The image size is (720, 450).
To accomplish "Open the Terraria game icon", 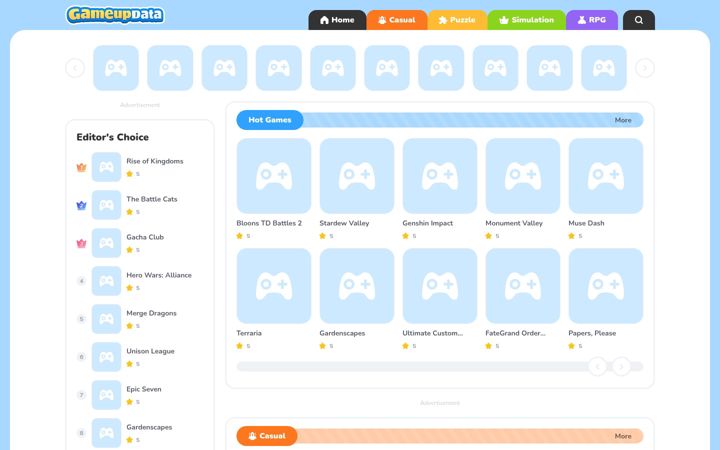I will tap(274, 286).
